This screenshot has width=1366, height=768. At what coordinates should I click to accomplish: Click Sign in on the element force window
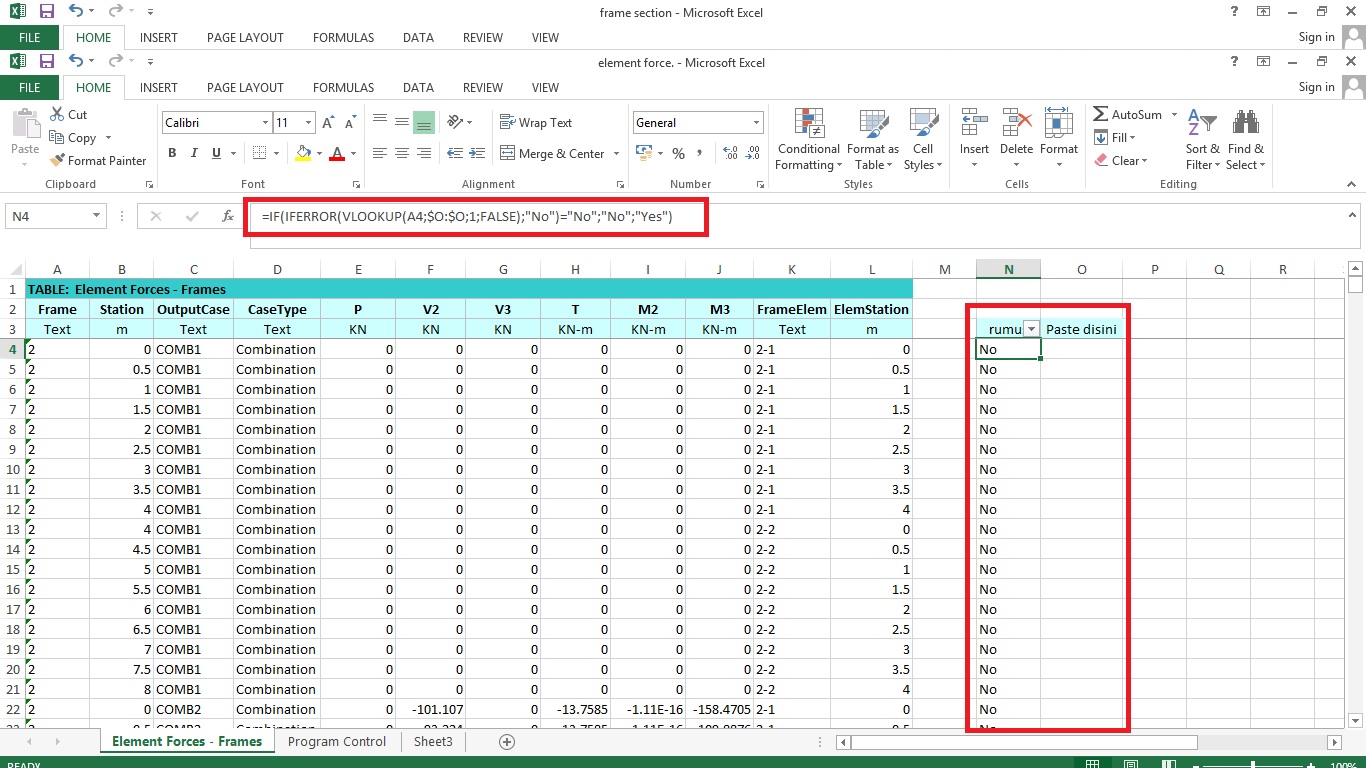[1316, 87]
